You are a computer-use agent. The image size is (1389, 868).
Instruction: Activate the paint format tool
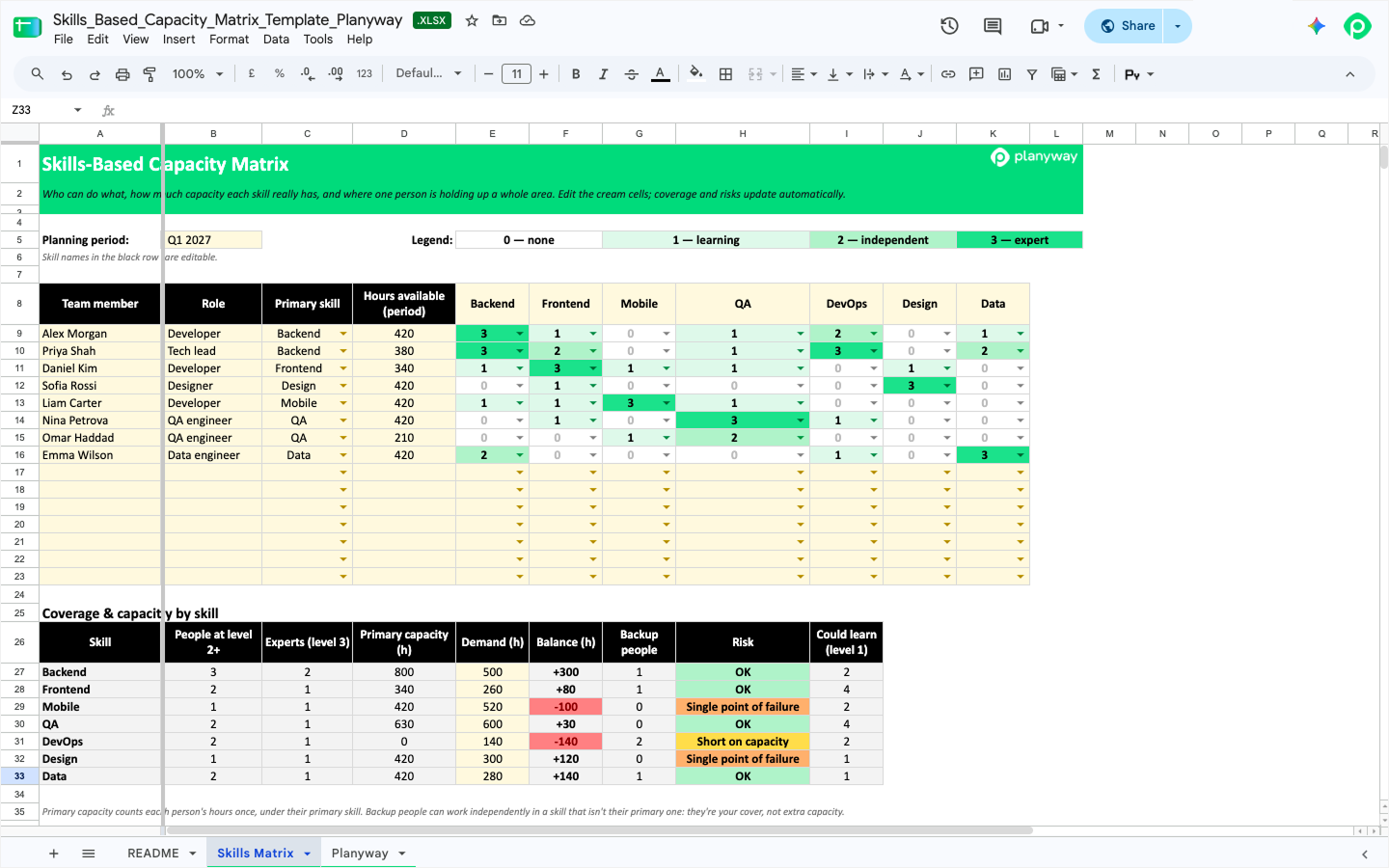click(150, 74)
